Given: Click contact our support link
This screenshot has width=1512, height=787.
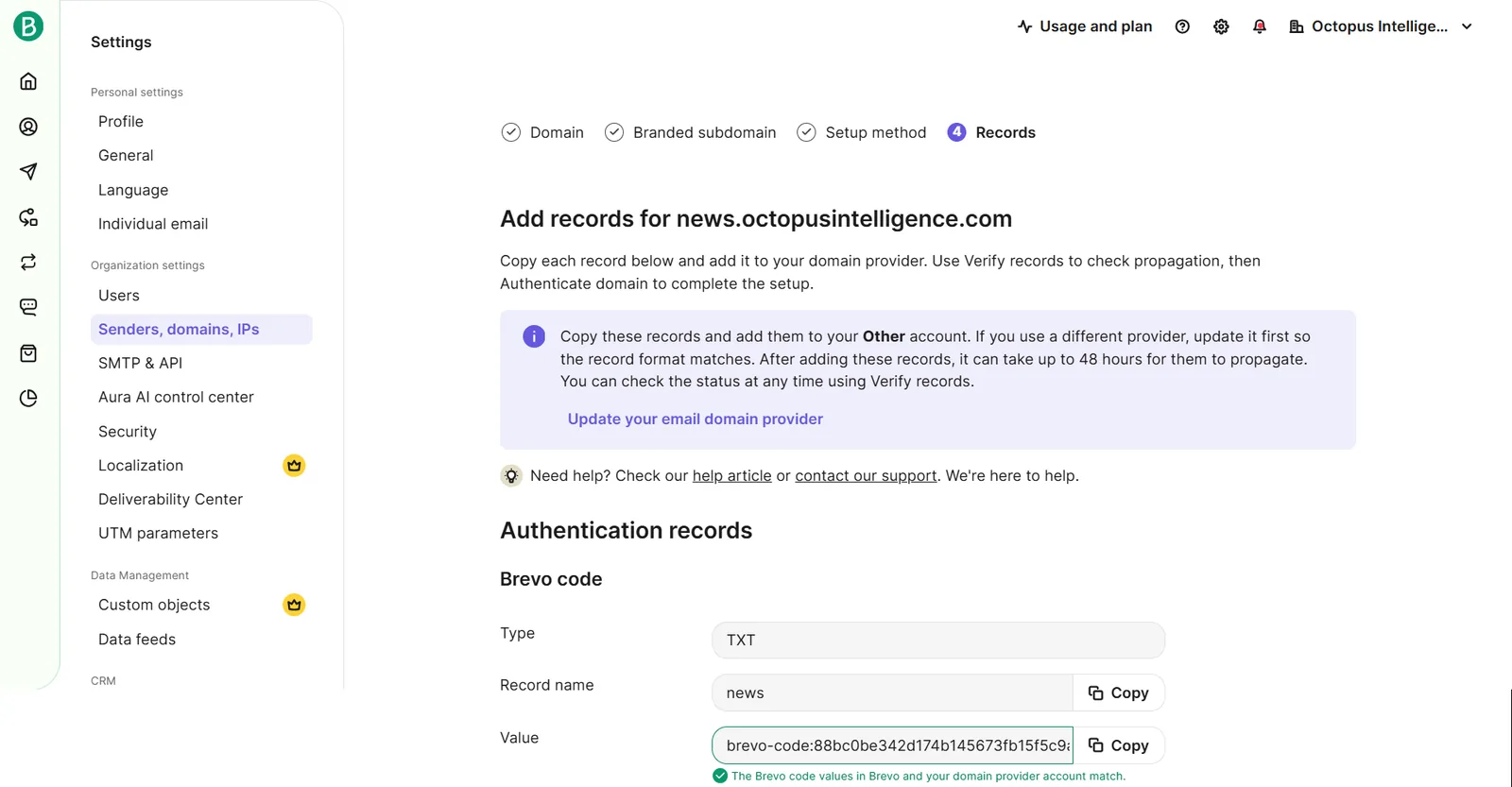Looking at the screenshot, I should [866, 476].
